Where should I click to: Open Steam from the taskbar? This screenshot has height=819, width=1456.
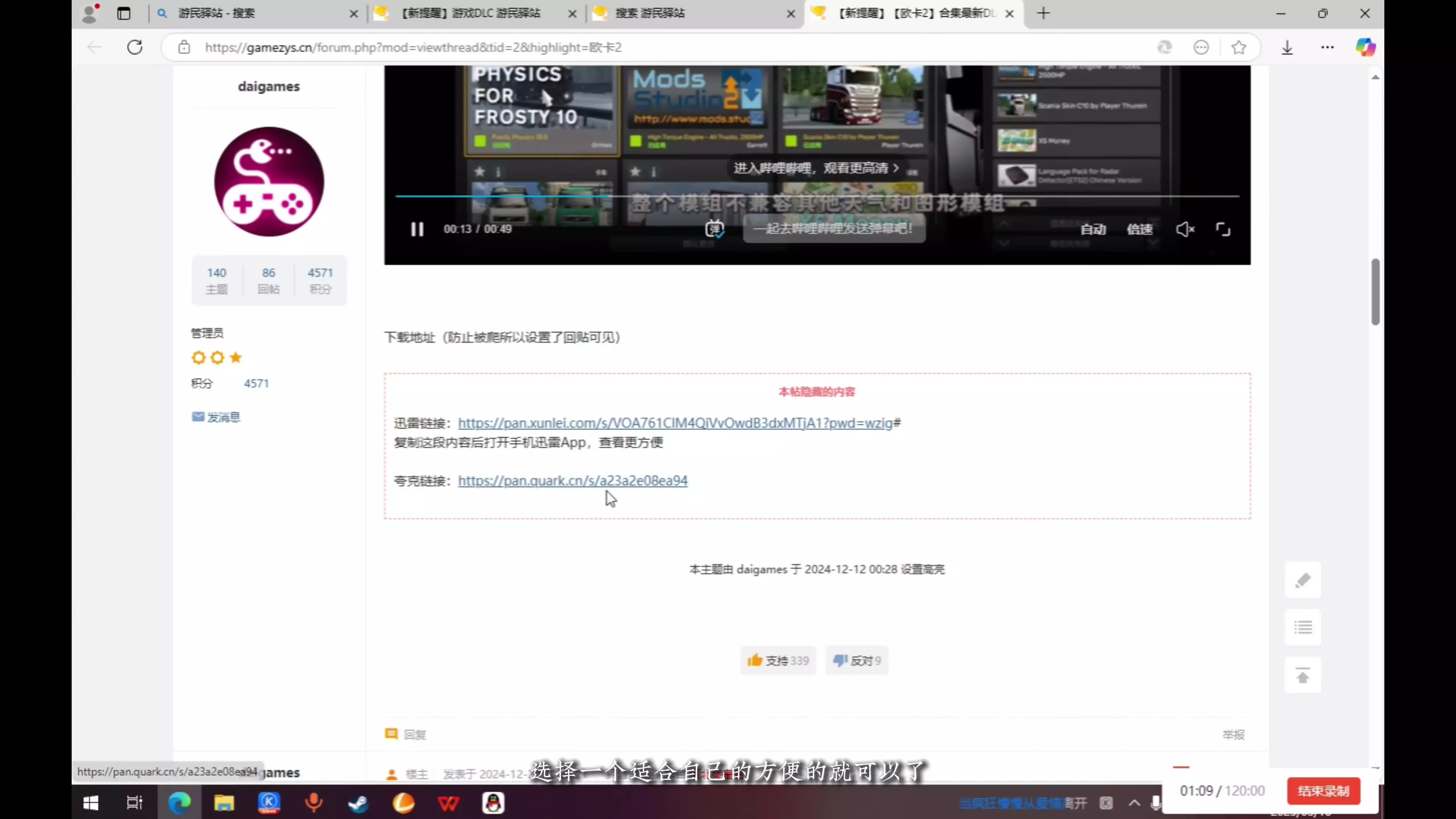(358, 803)
